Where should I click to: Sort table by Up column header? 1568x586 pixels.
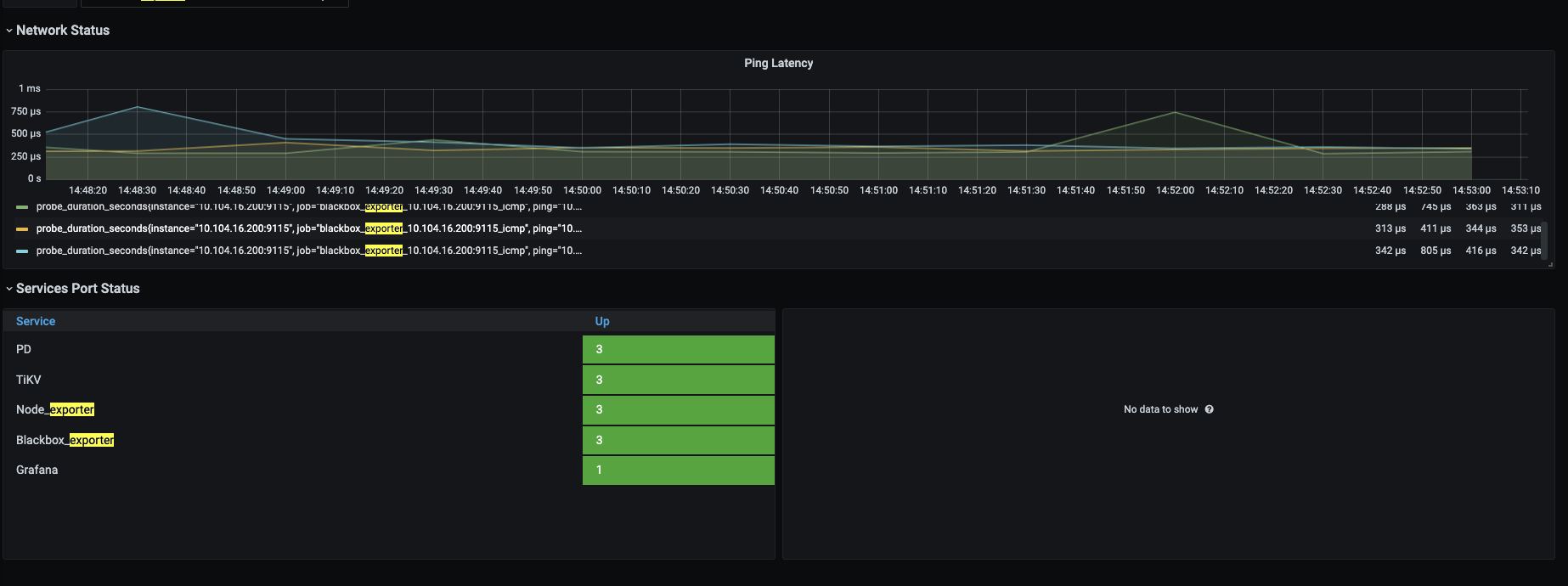click(602, 321)
